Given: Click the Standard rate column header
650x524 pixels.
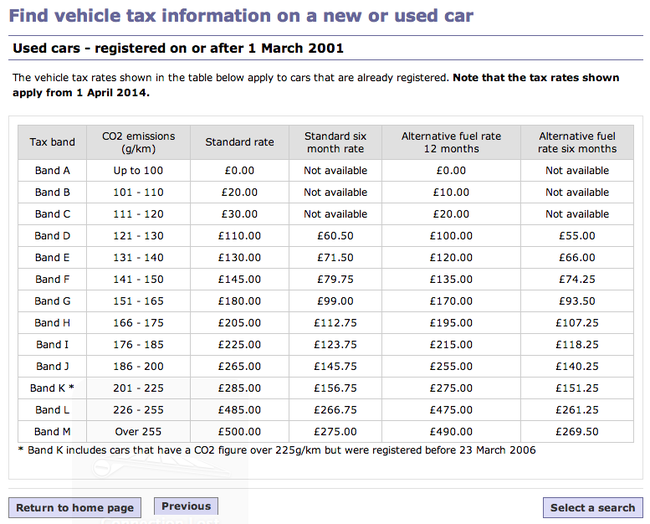Looking at the screenshot, I should (x=239, y=142).
